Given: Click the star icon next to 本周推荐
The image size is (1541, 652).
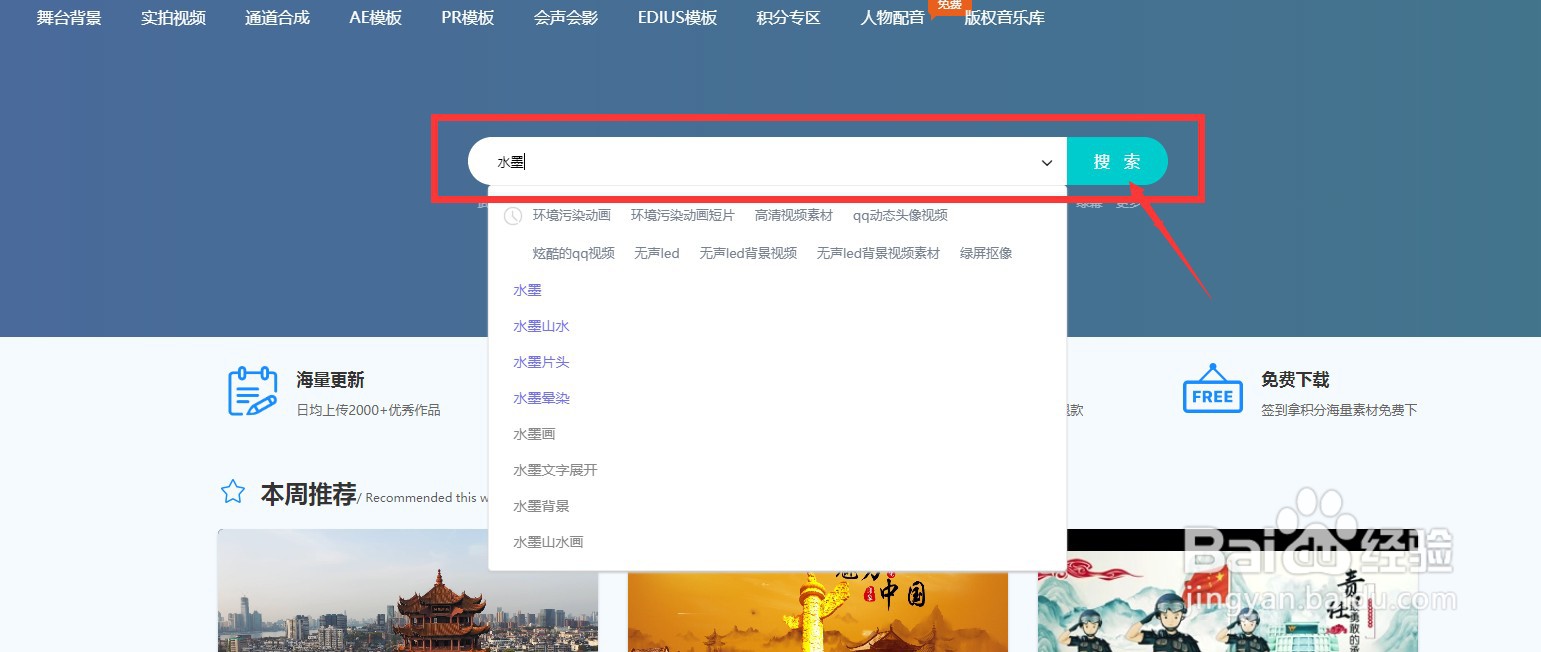Looking at the screenshot, I should pos(232,490).
